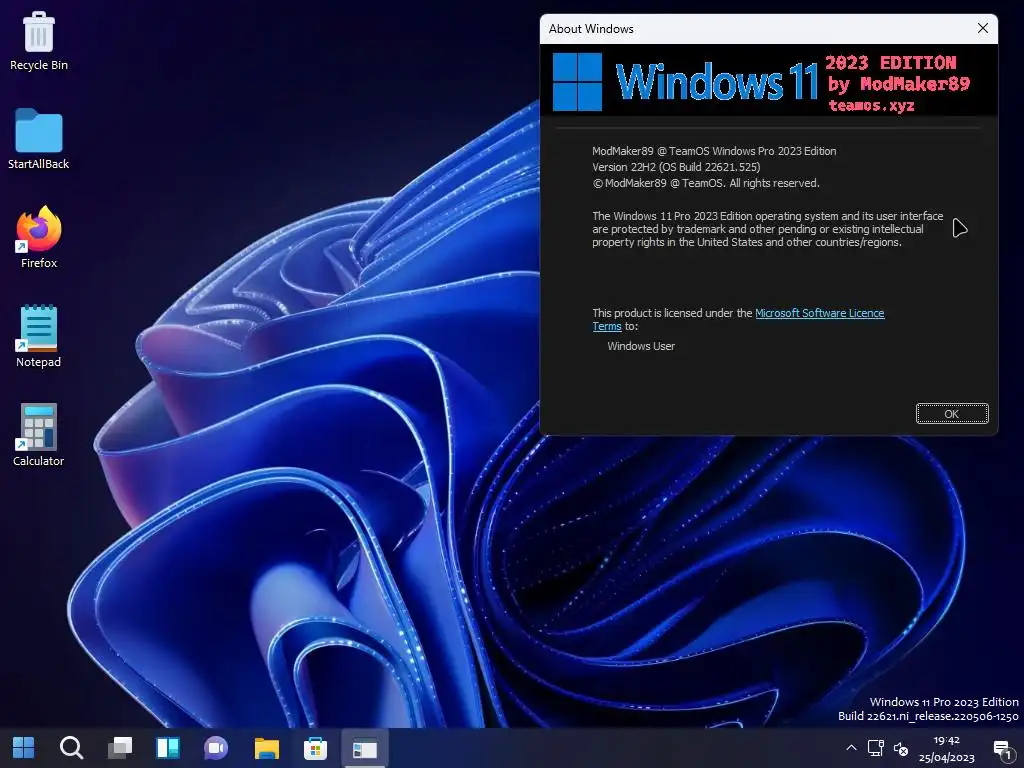Open the Start menu from taskbar
This screenshot has width=1024, height=768.
click(24, 748)
